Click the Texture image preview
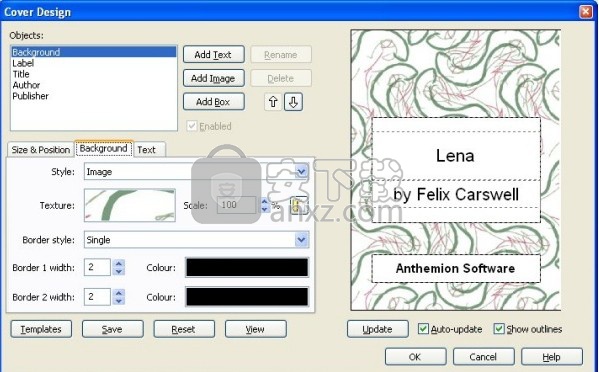 coord(130,205)
